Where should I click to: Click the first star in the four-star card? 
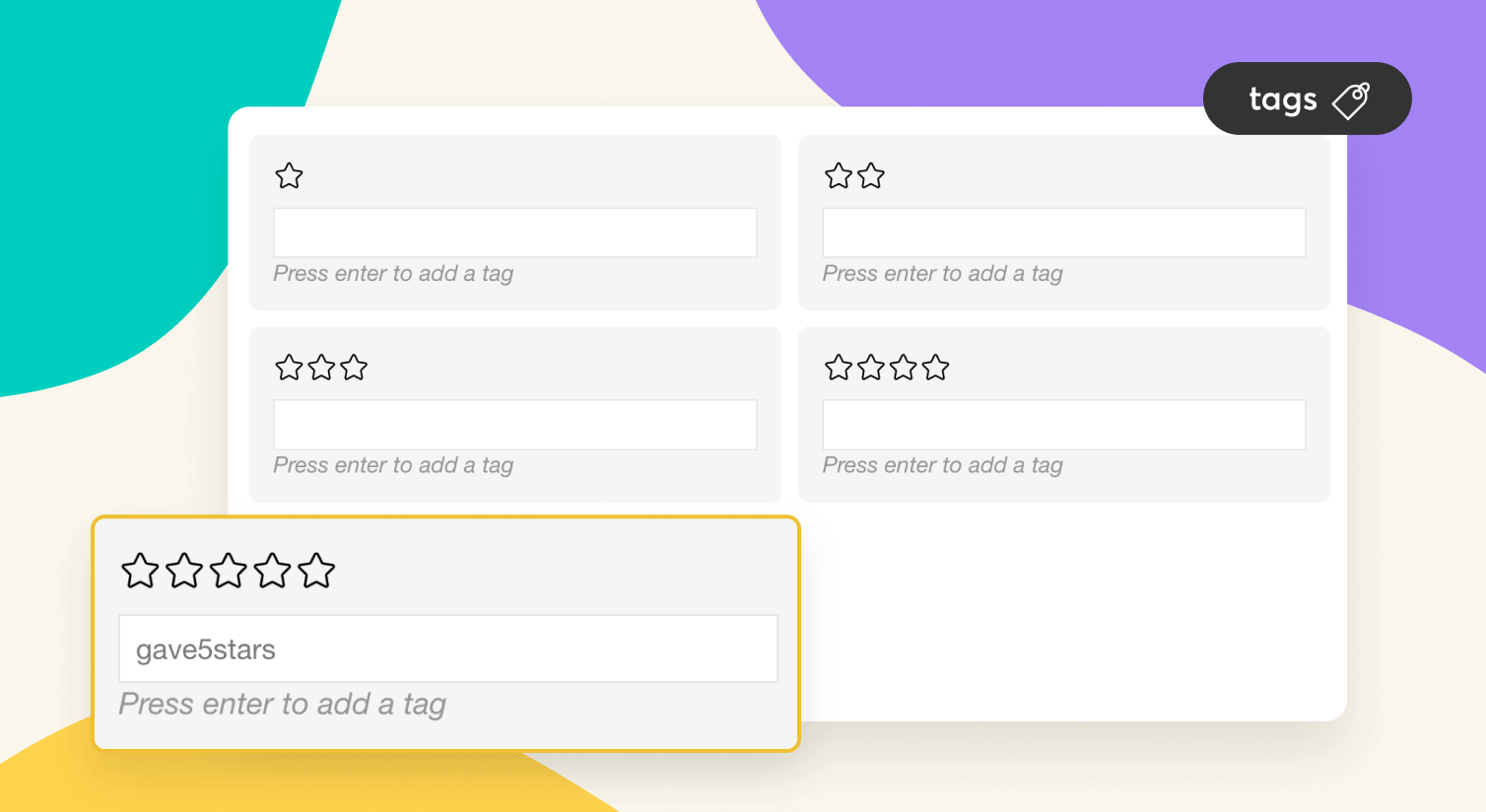(839, 368)
